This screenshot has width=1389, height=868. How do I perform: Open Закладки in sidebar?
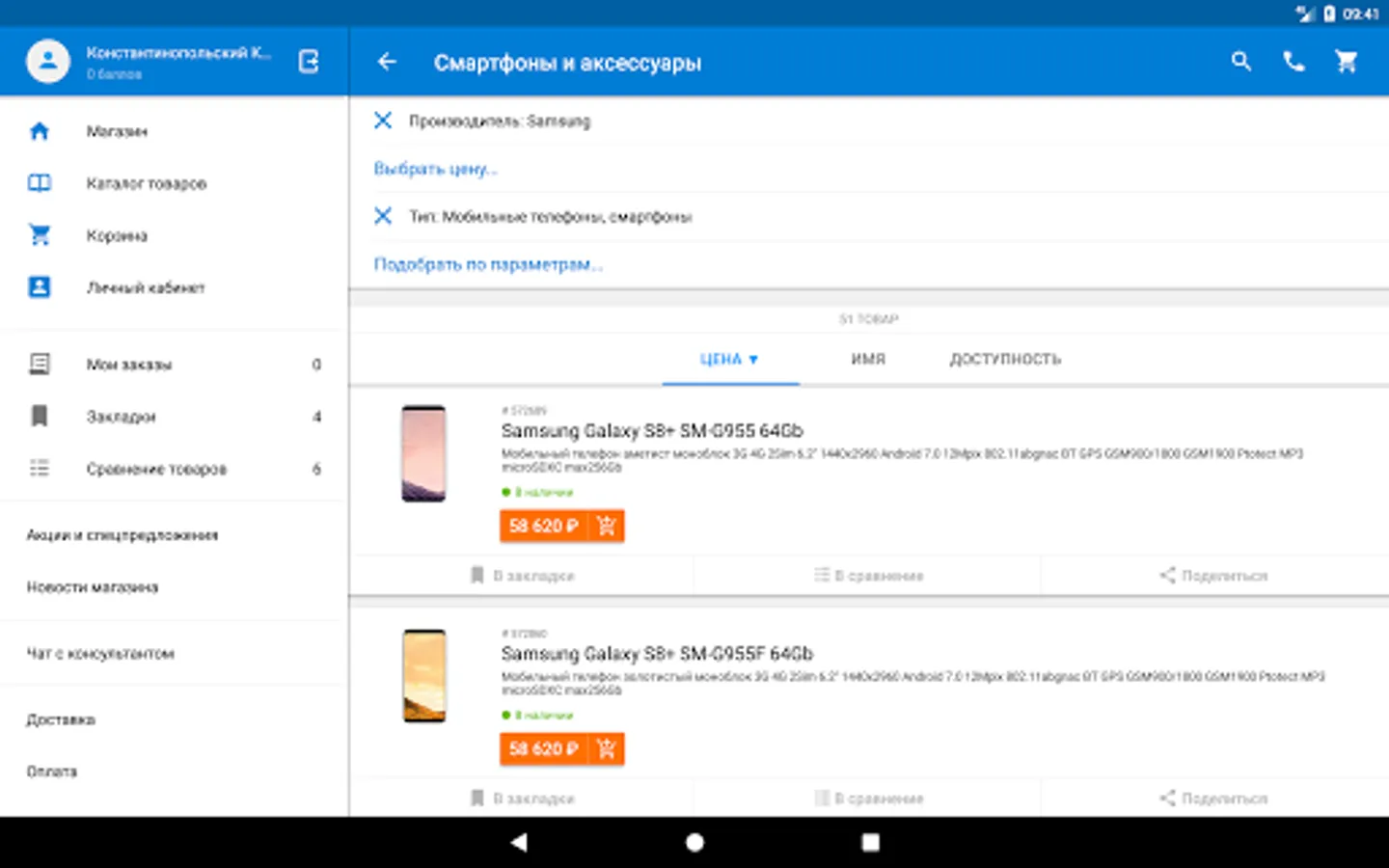(x=174, y=417)
